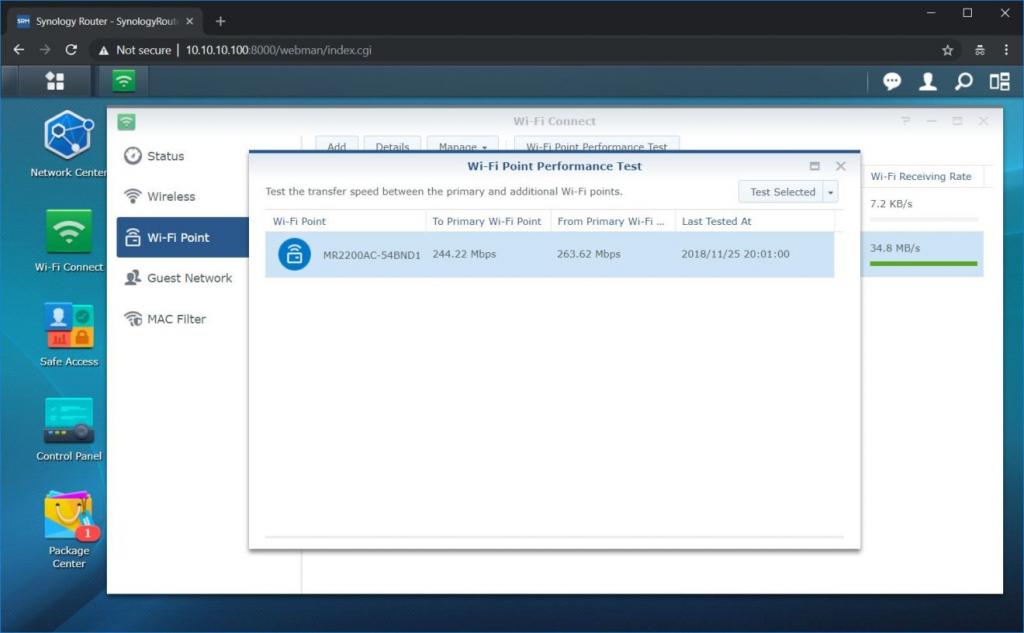1024x633 pixels.
Task: Select the MR2200AC-54BND1 device name
Action: (x=372, y=255)
